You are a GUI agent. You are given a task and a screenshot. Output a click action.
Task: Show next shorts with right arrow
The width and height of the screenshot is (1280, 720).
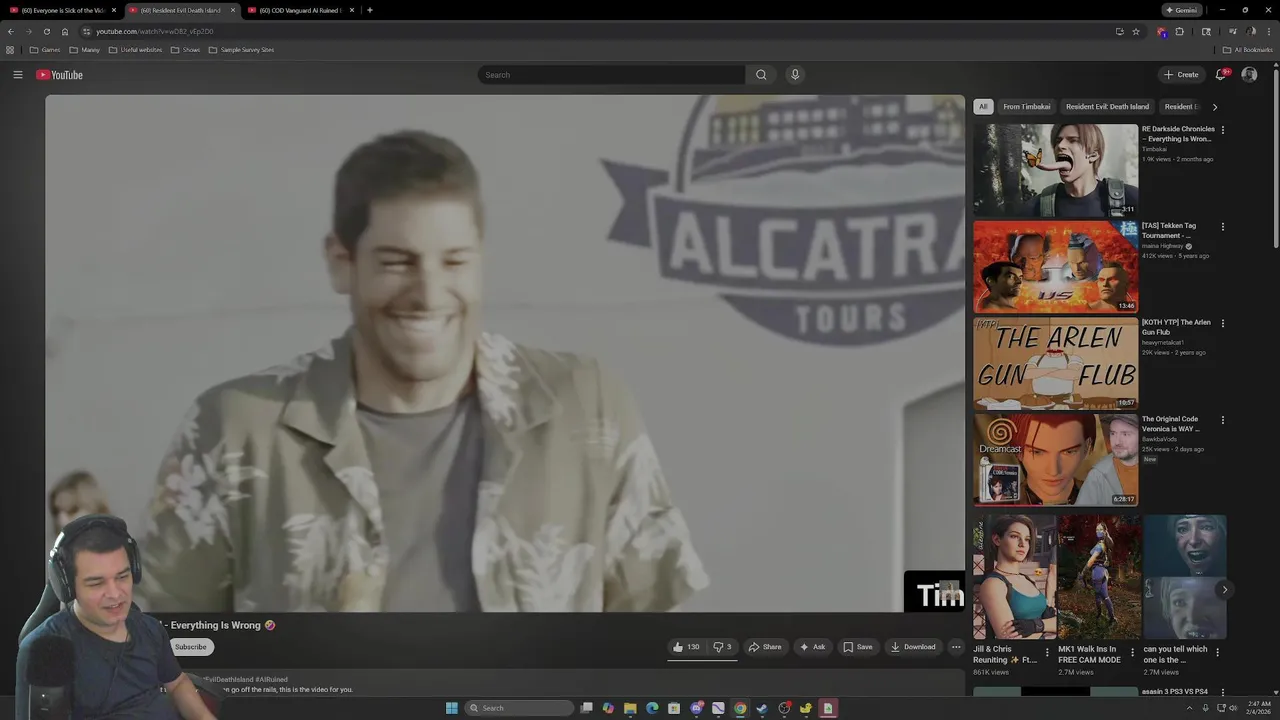(x=1224, y=590)
